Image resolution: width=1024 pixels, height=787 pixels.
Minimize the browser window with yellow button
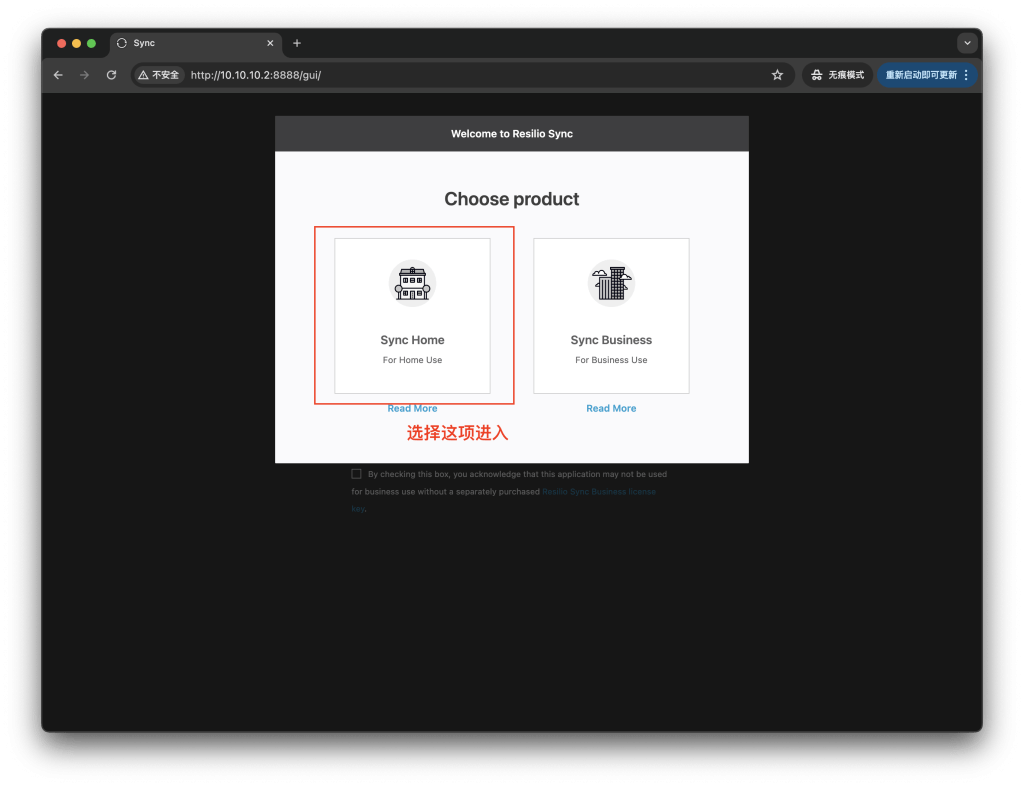coord(76,43)
